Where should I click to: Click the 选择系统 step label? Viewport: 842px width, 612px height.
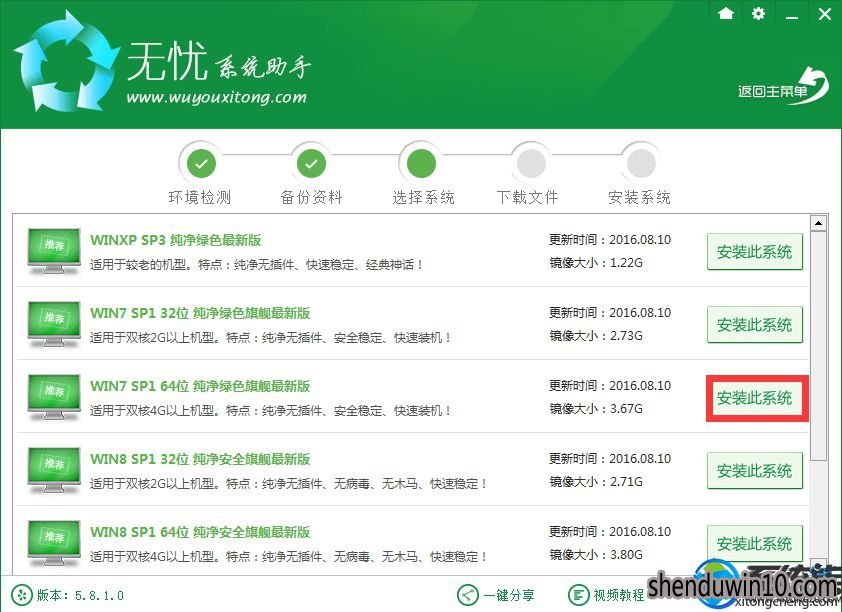coord(423,198)
